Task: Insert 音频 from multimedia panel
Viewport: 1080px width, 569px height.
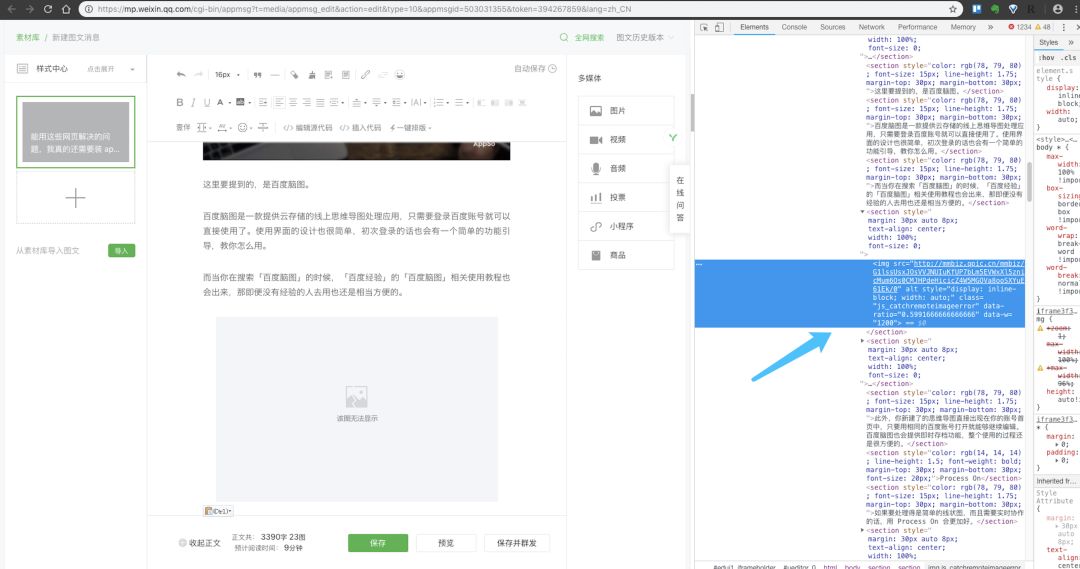Action: 626,169
